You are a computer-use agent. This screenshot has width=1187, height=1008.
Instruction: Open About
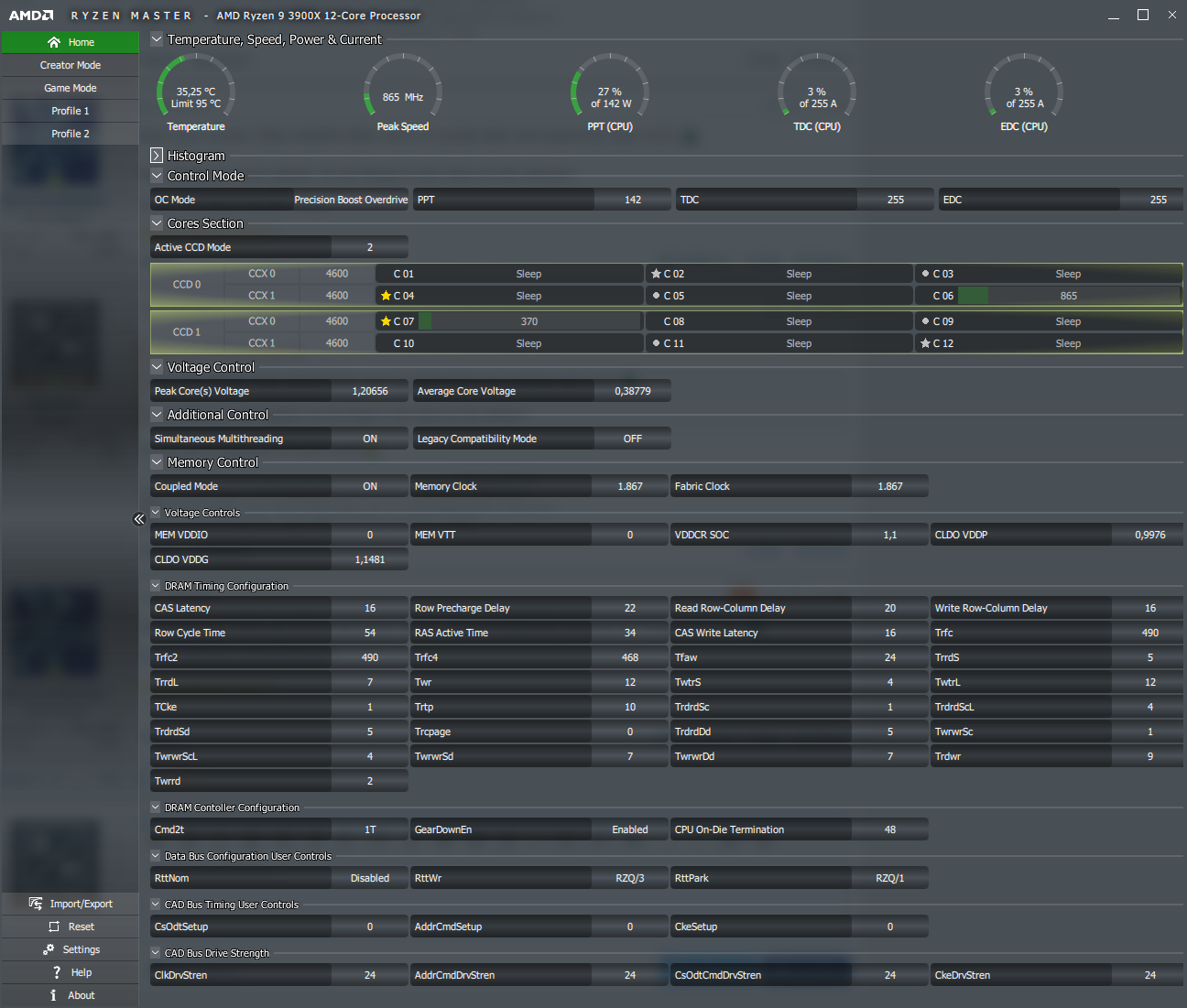click(71, 995)
